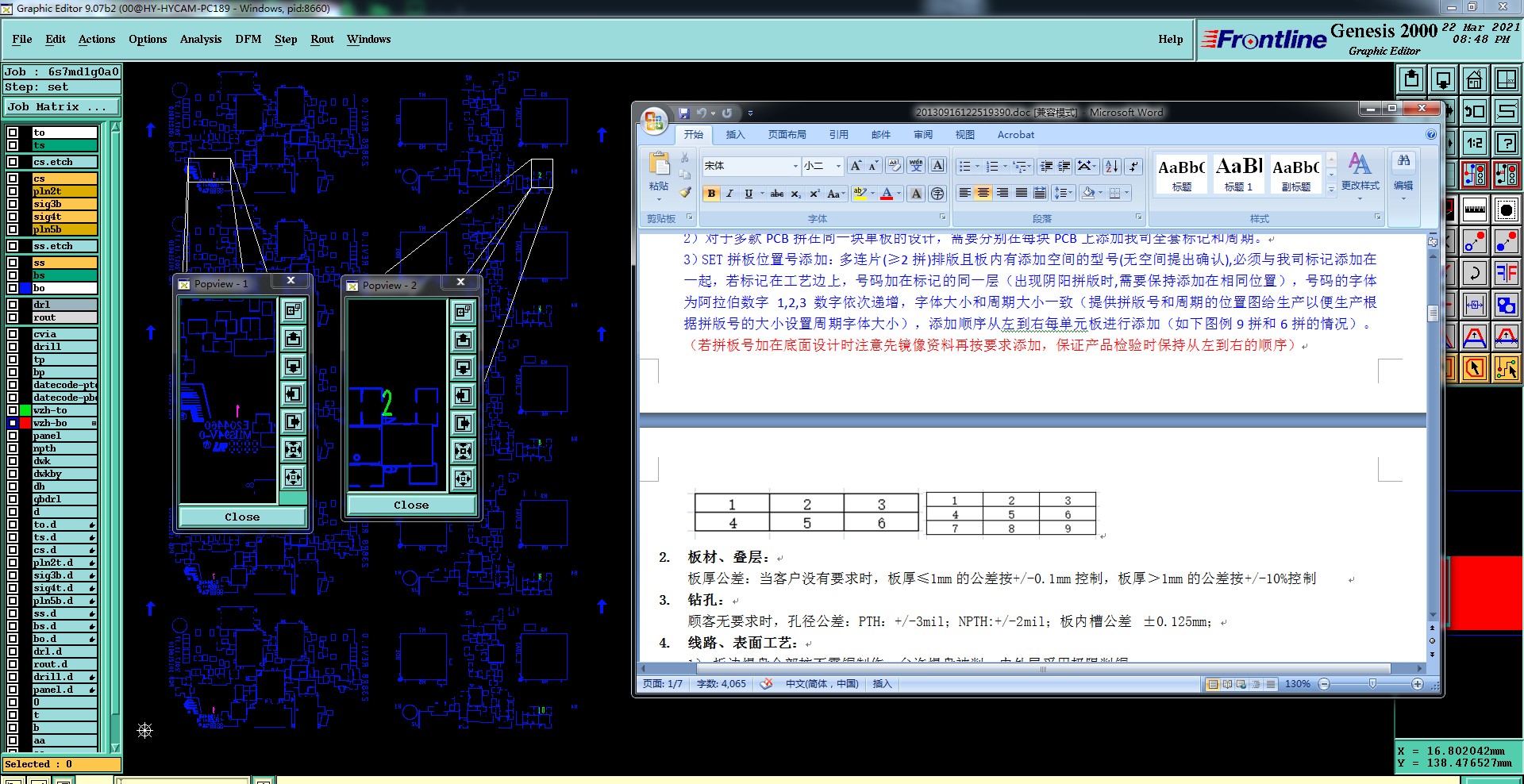The height and width of the screenshot is (784, 1524).
Task: Open the underline style dropdown arrow
Action: [x=762, y=194]
